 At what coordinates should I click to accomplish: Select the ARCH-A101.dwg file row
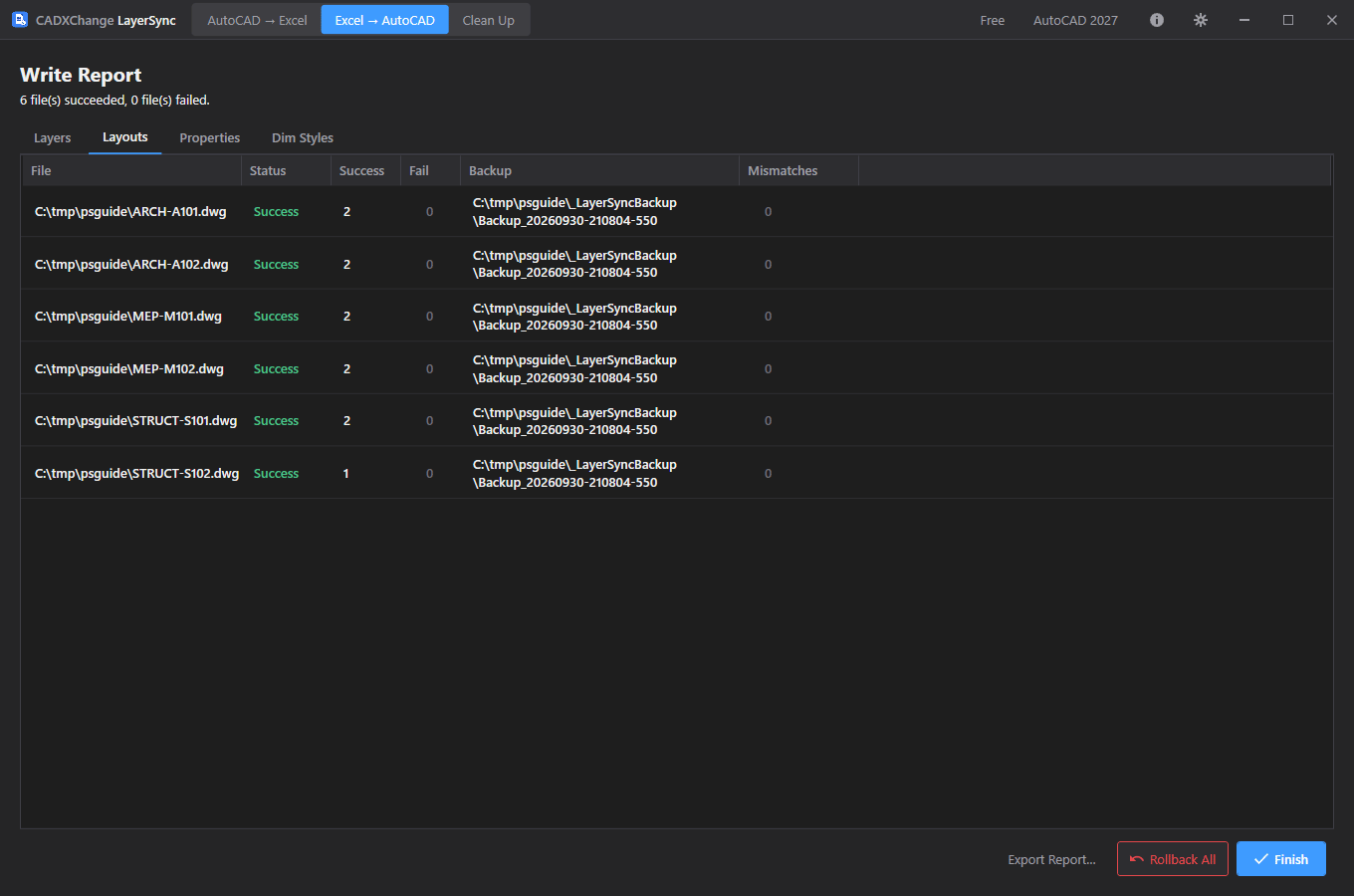pyautogui.click(x=677, y=211)
